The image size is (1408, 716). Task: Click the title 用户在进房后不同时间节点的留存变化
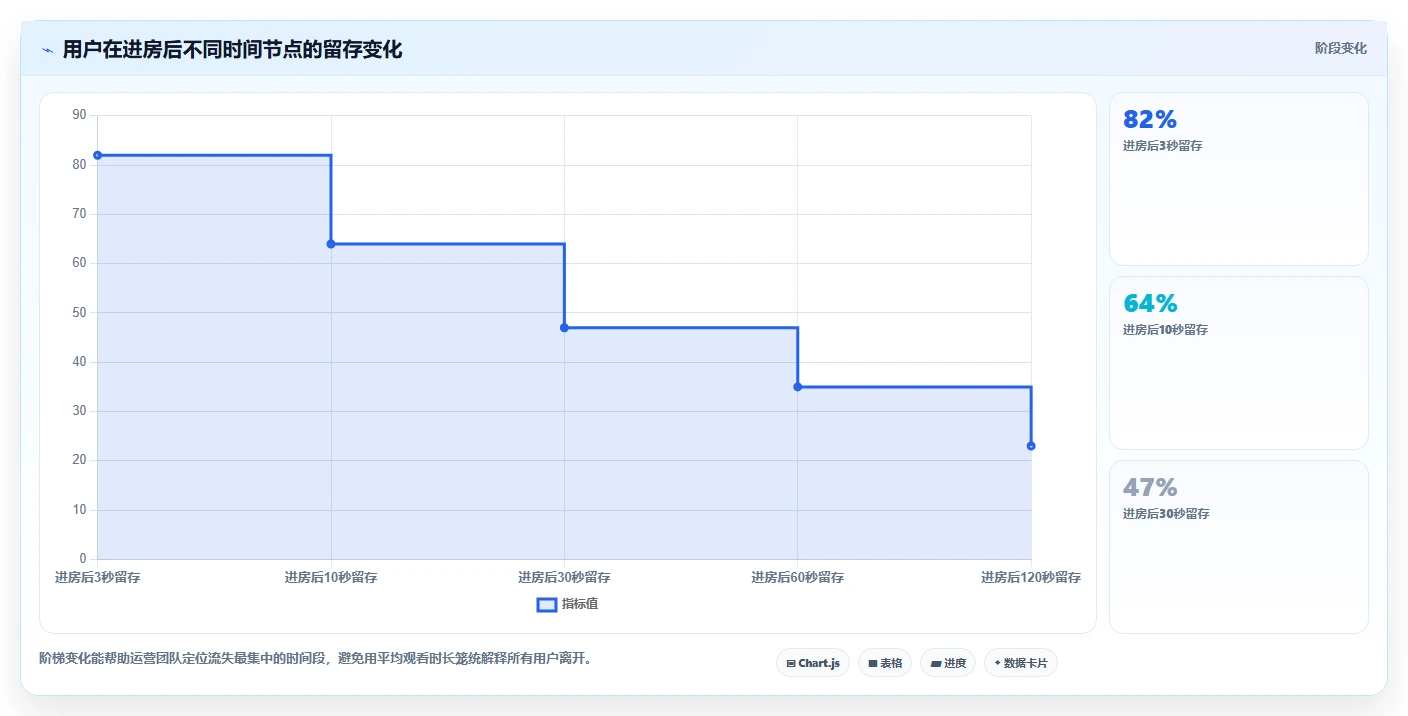tap(233, 49)
